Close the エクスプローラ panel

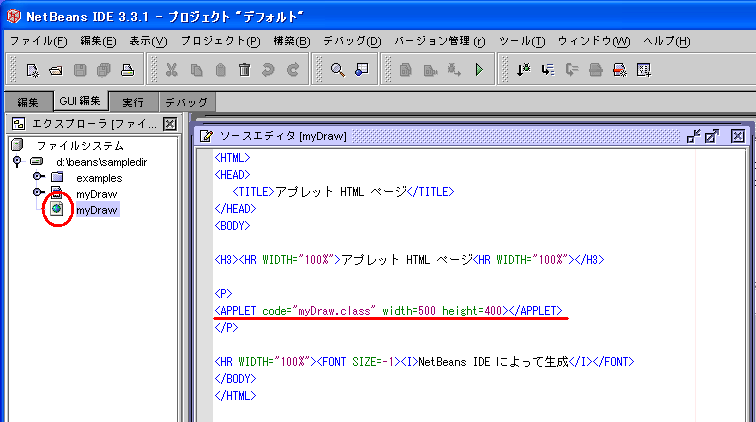(170, 124)
